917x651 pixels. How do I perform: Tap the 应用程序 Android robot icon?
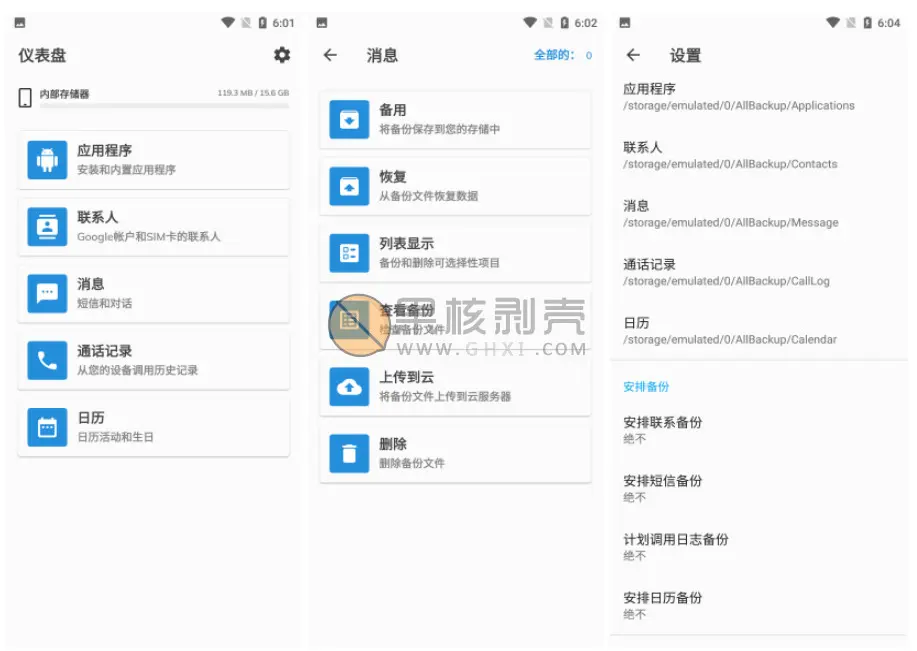(47, 160)
